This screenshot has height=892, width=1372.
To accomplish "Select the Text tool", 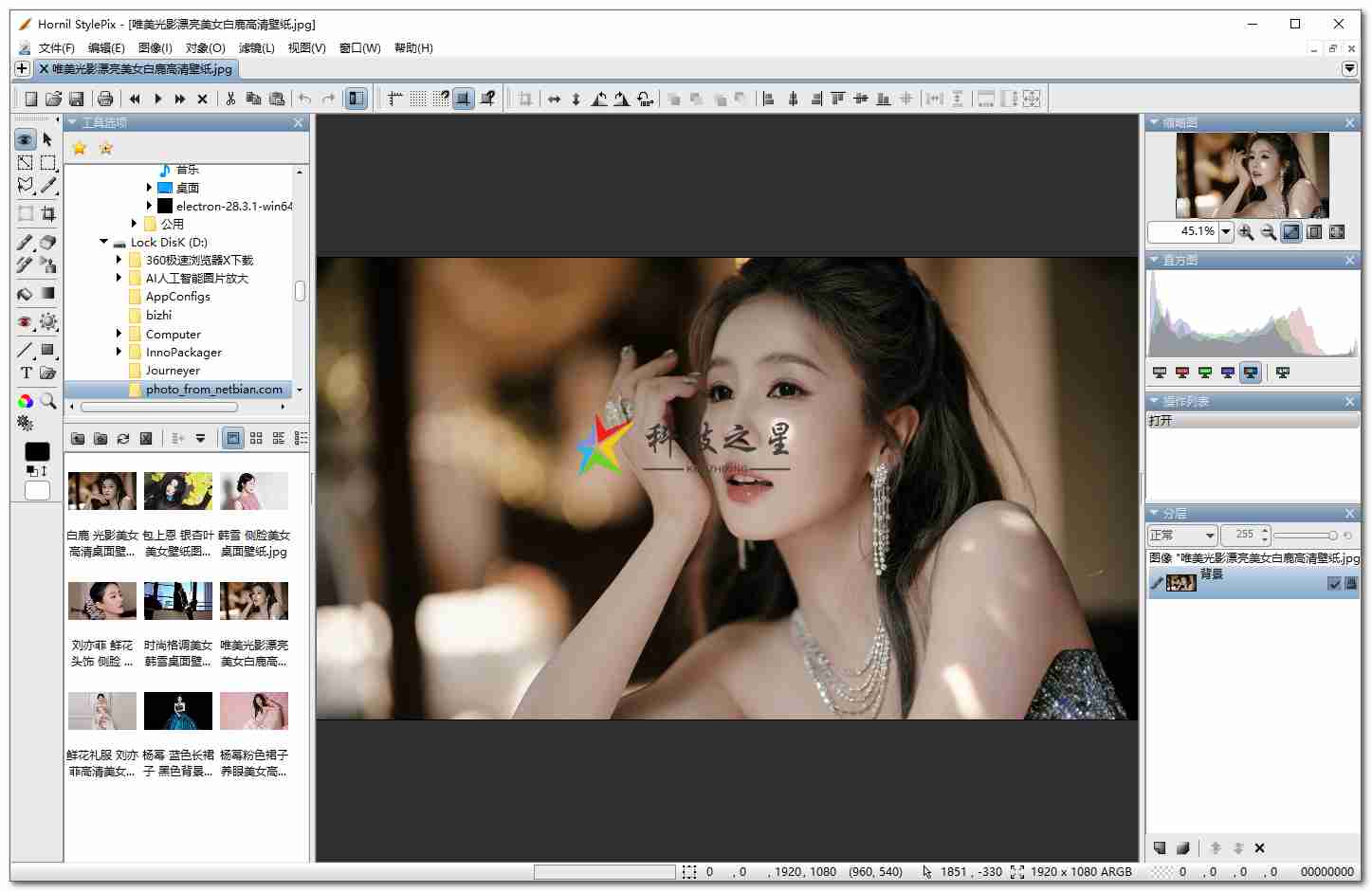I will pyautogui.click(x=25, y=373).
